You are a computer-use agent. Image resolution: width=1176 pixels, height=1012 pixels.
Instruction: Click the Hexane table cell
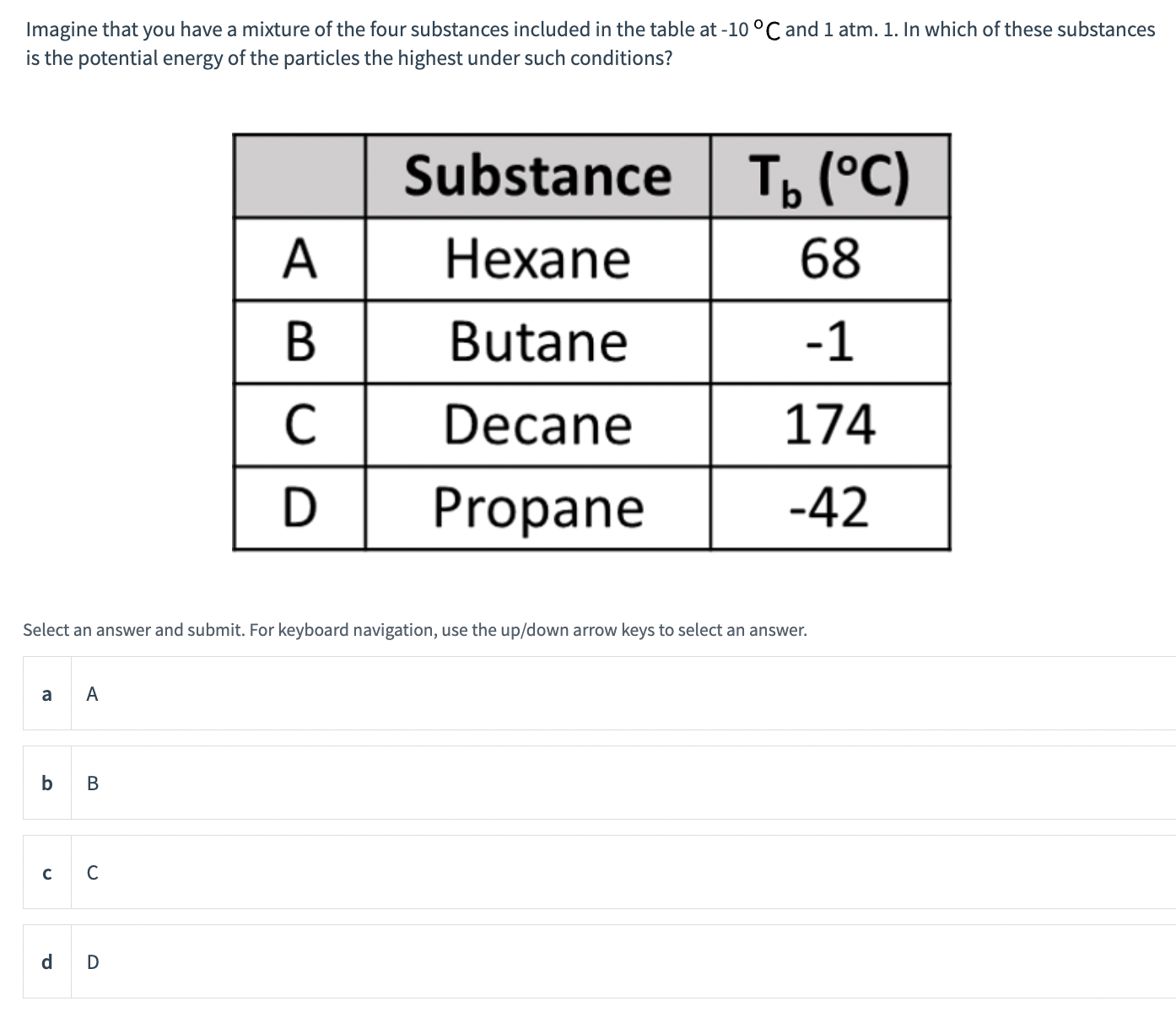pos(538,258)
